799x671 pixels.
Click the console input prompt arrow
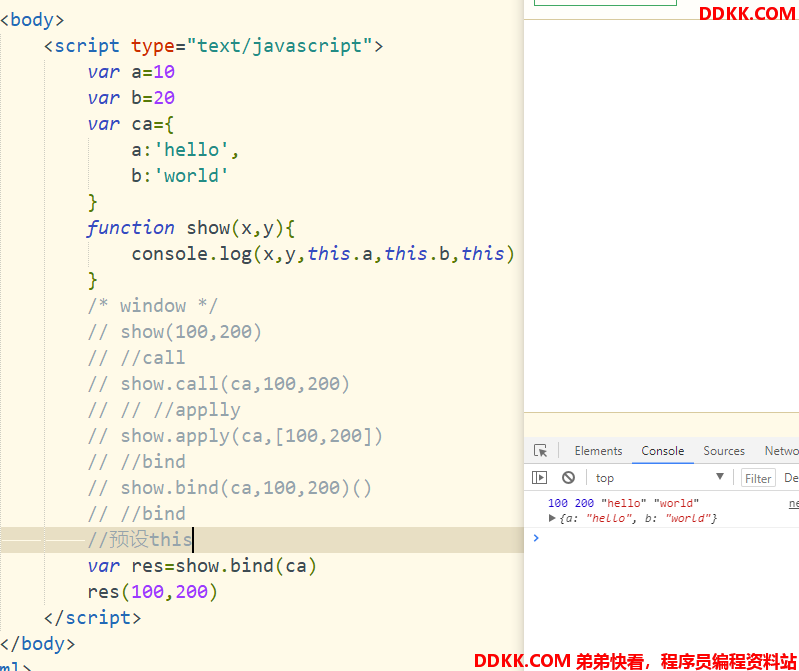(x=536, y=538)
